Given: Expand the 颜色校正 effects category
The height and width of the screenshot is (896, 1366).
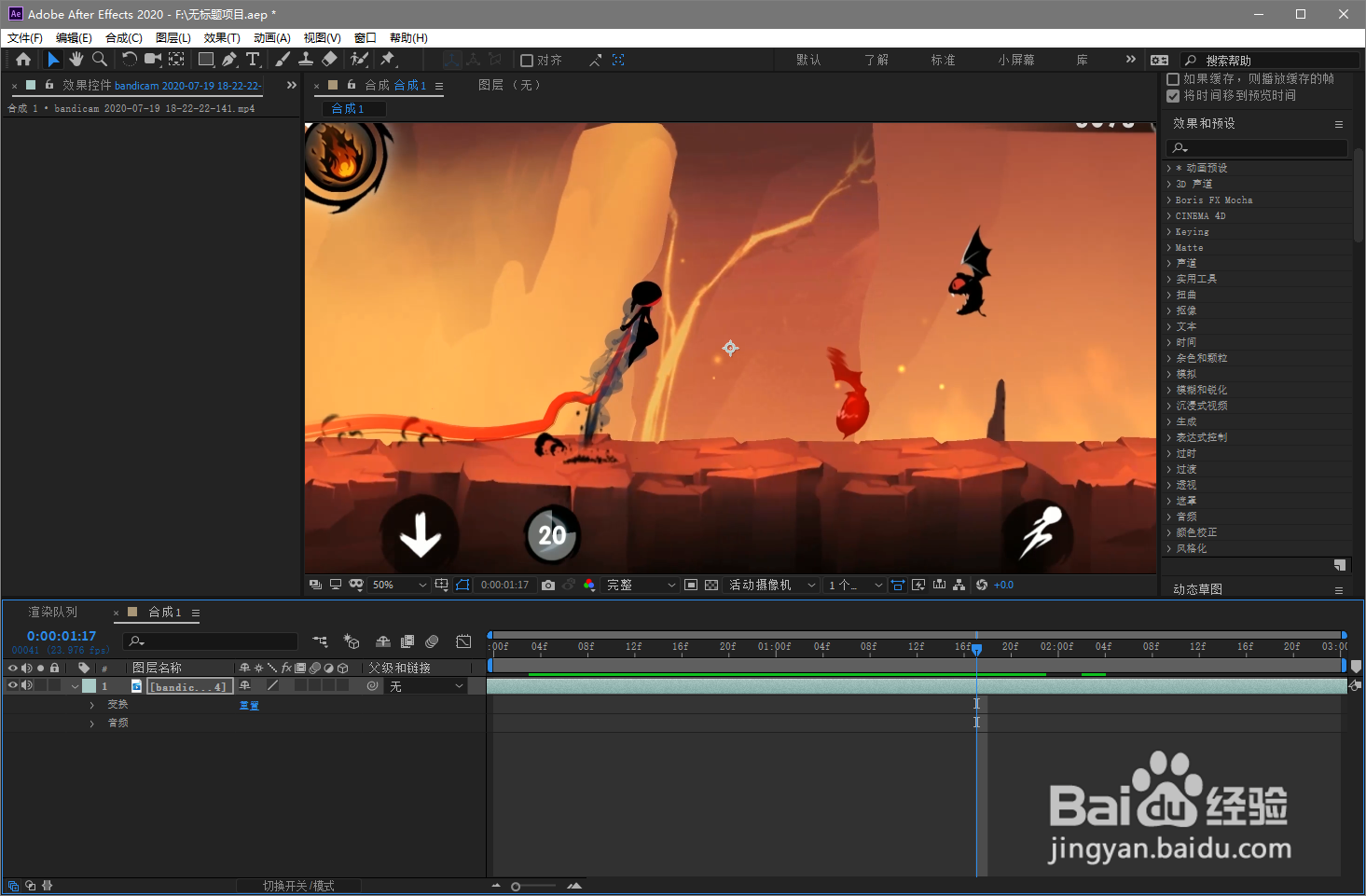Looking at the screenshot, I should 1168,532.
